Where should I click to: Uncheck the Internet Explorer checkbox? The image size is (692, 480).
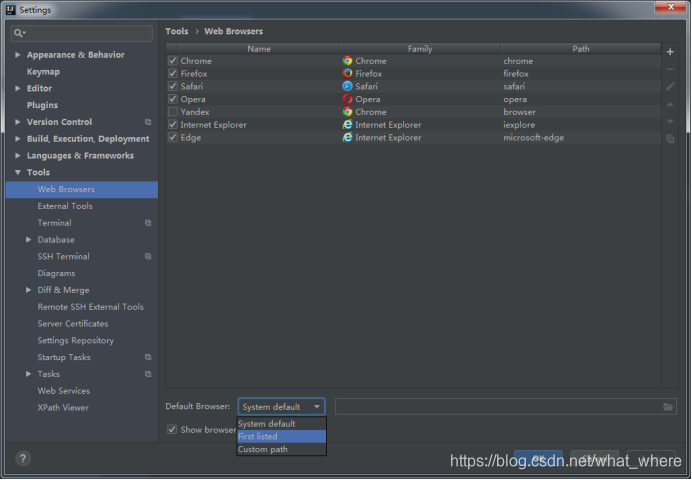pos(173,125)
